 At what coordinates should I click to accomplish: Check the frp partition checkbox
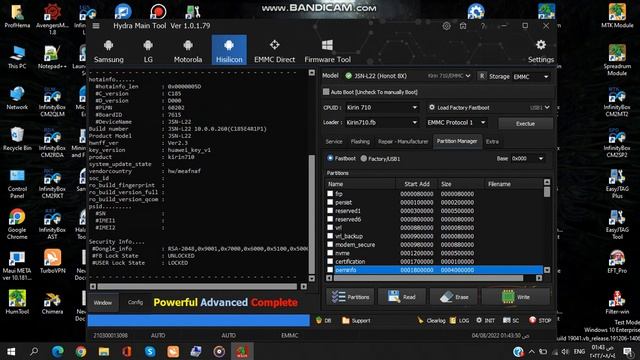(x=330, y=193)
